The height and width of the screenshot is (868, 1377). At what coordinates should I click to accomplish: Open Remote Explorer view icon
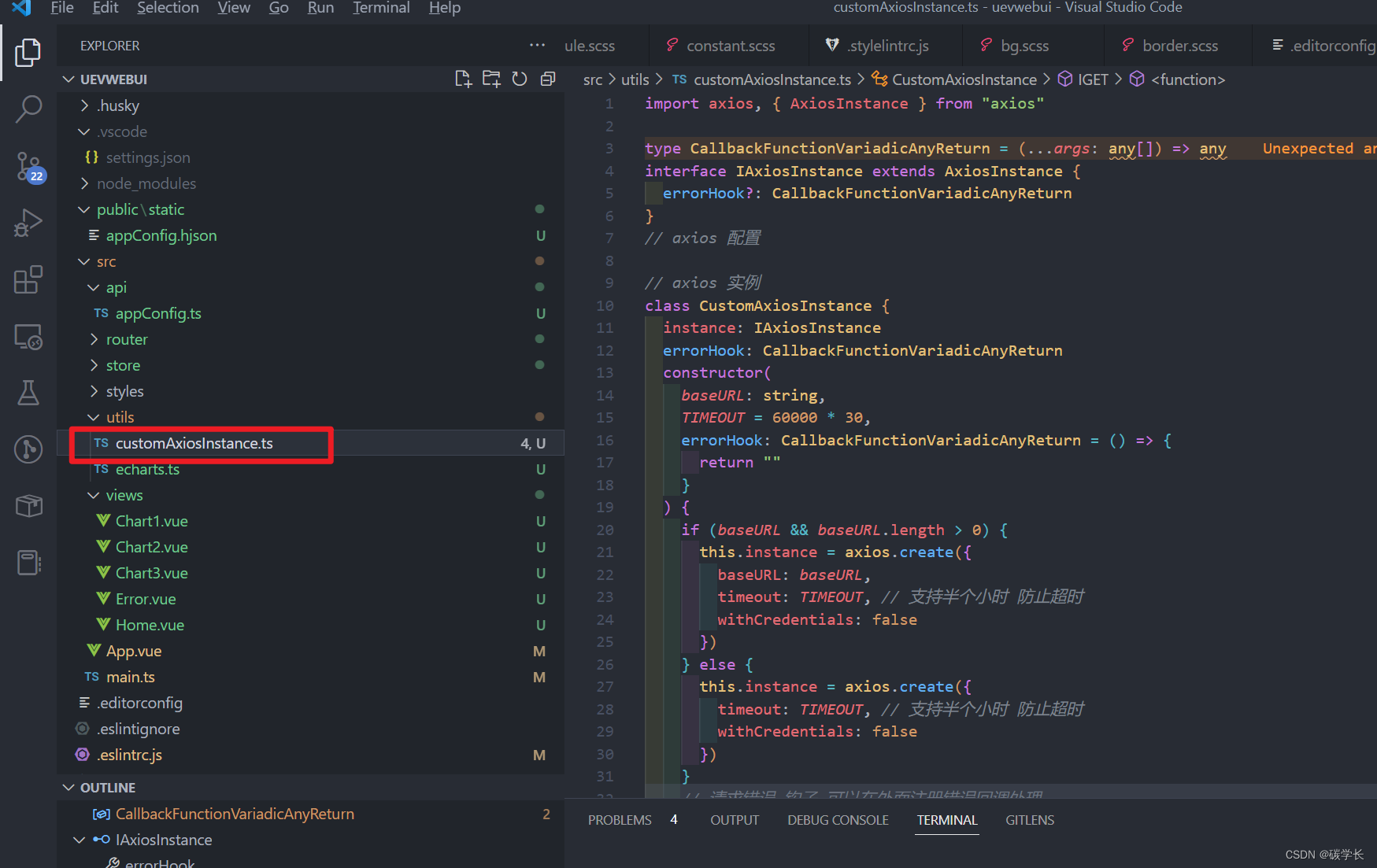28,337
